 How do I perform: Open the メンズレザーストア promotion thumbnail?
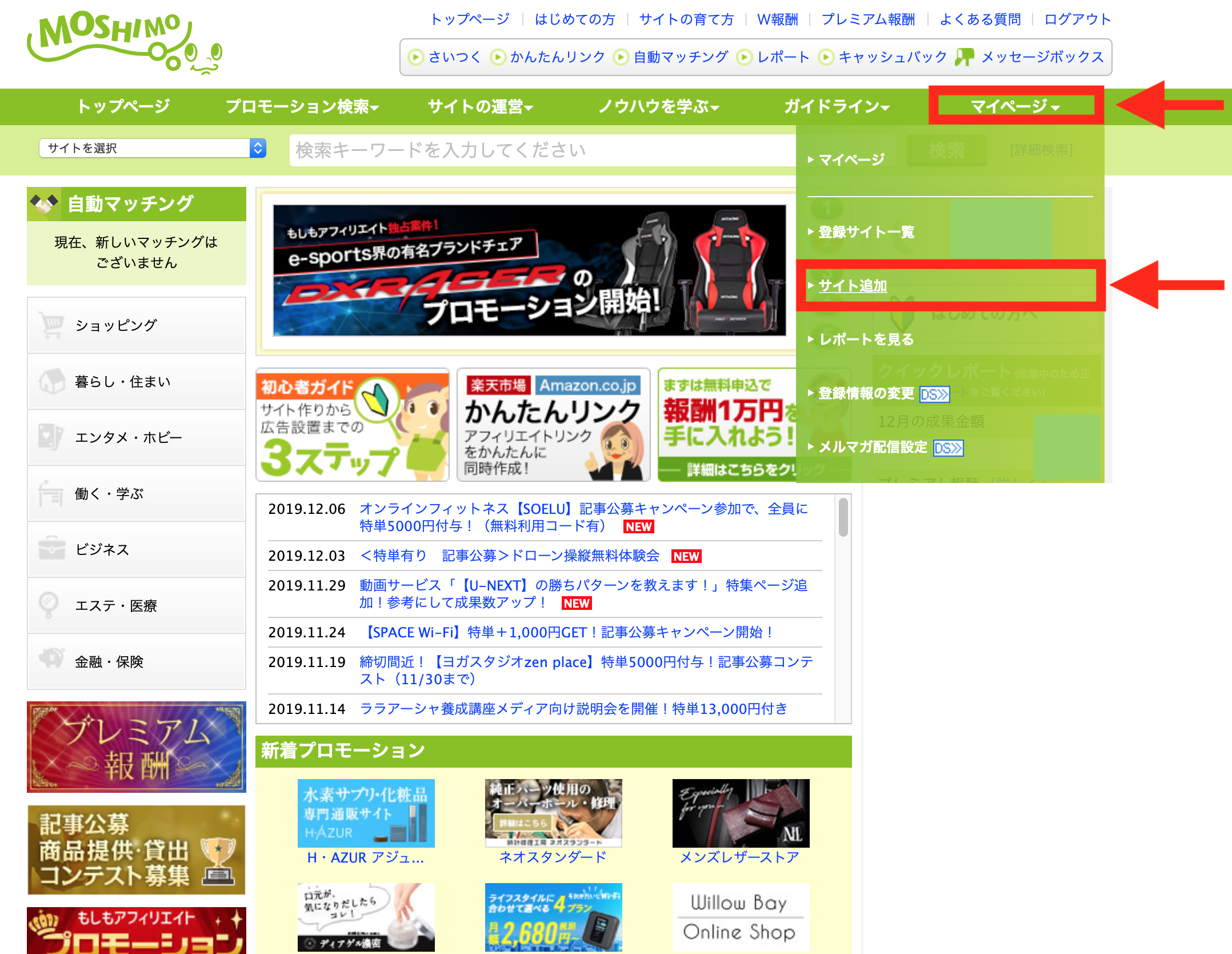tap(741, 813)
